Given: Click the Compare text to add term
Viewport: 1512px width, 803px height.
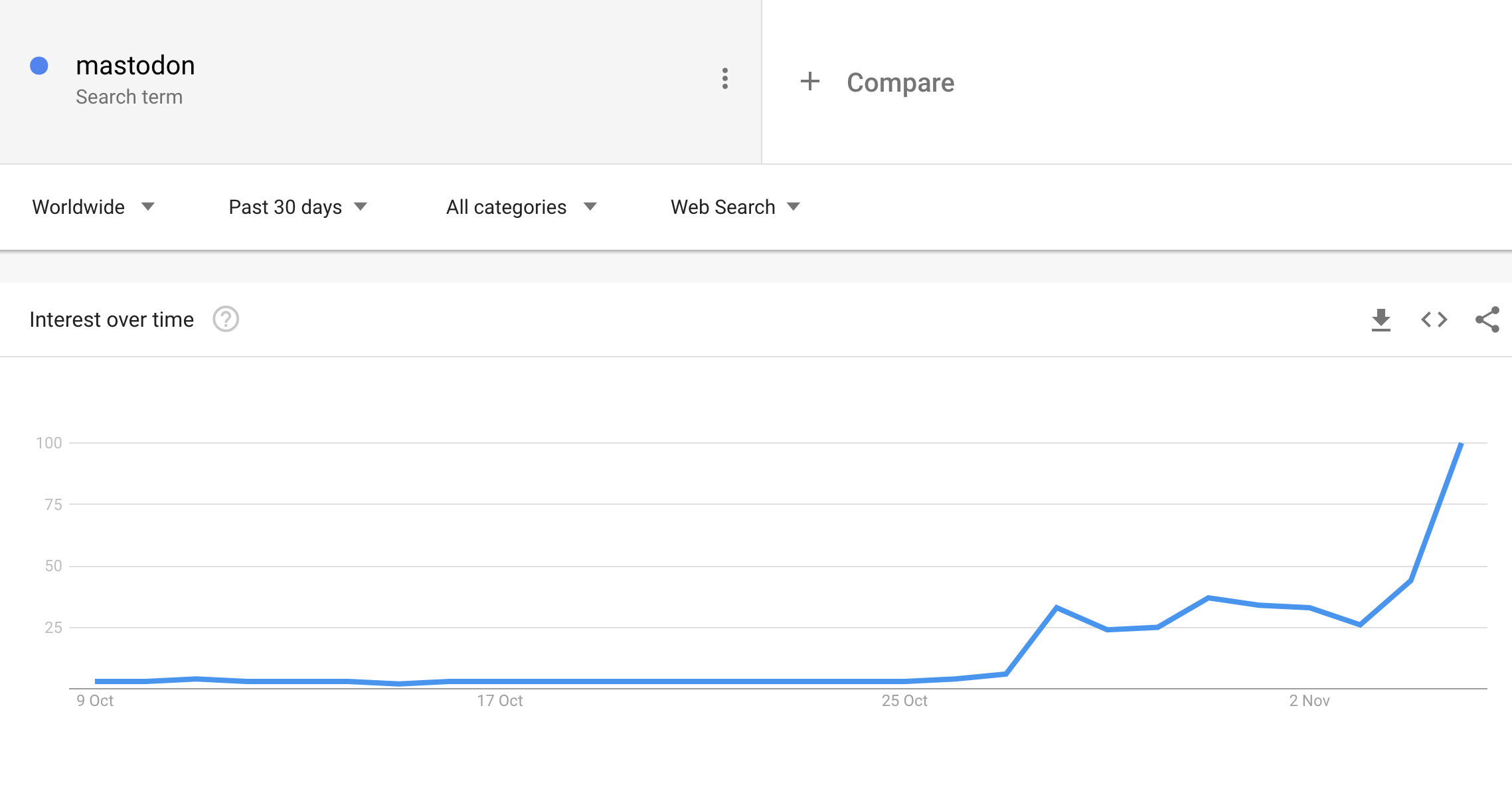Looking at the screenshot, I should (900, 82).
